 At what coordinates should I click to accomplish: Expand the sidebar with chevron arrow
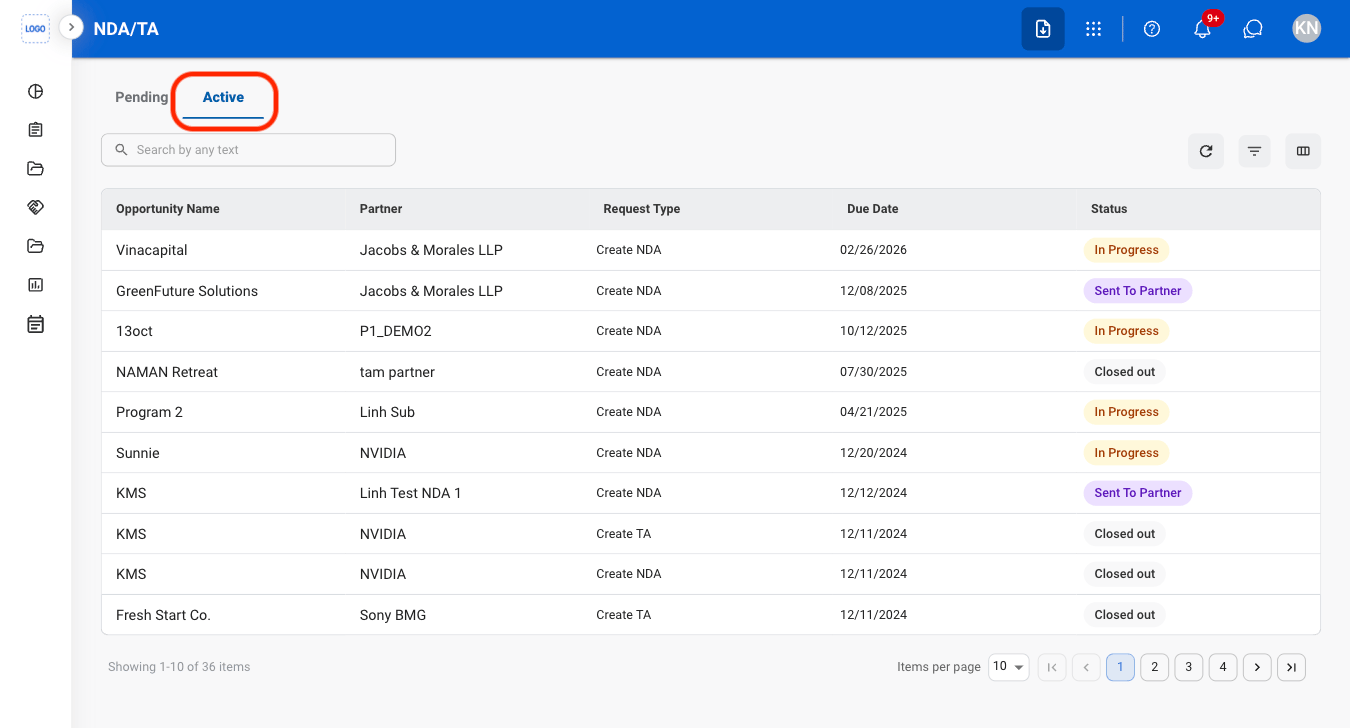[71, 27]
